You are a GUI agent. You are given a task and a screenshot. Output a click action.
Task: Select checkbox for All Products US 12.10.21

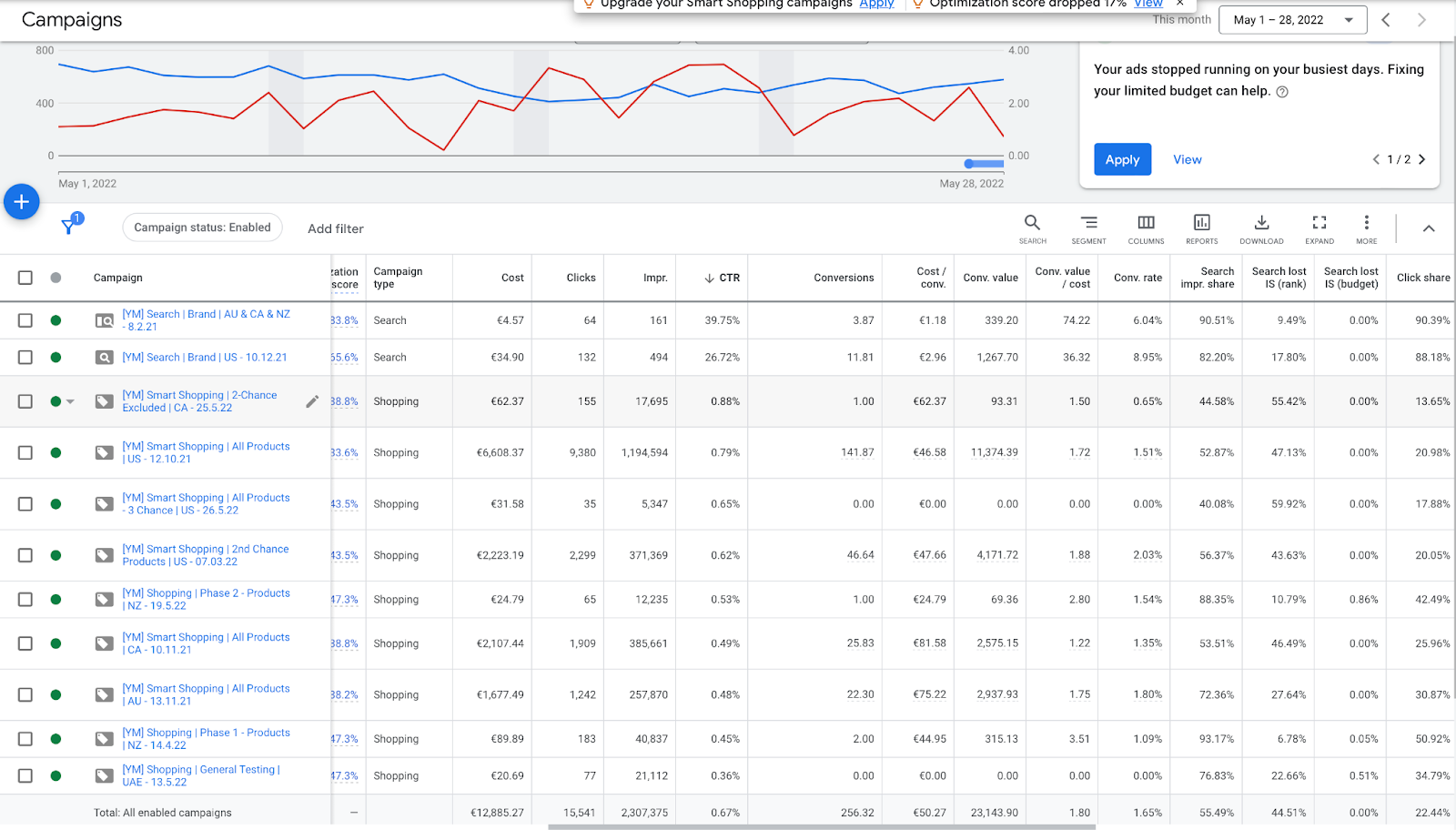tap(25, 452)
